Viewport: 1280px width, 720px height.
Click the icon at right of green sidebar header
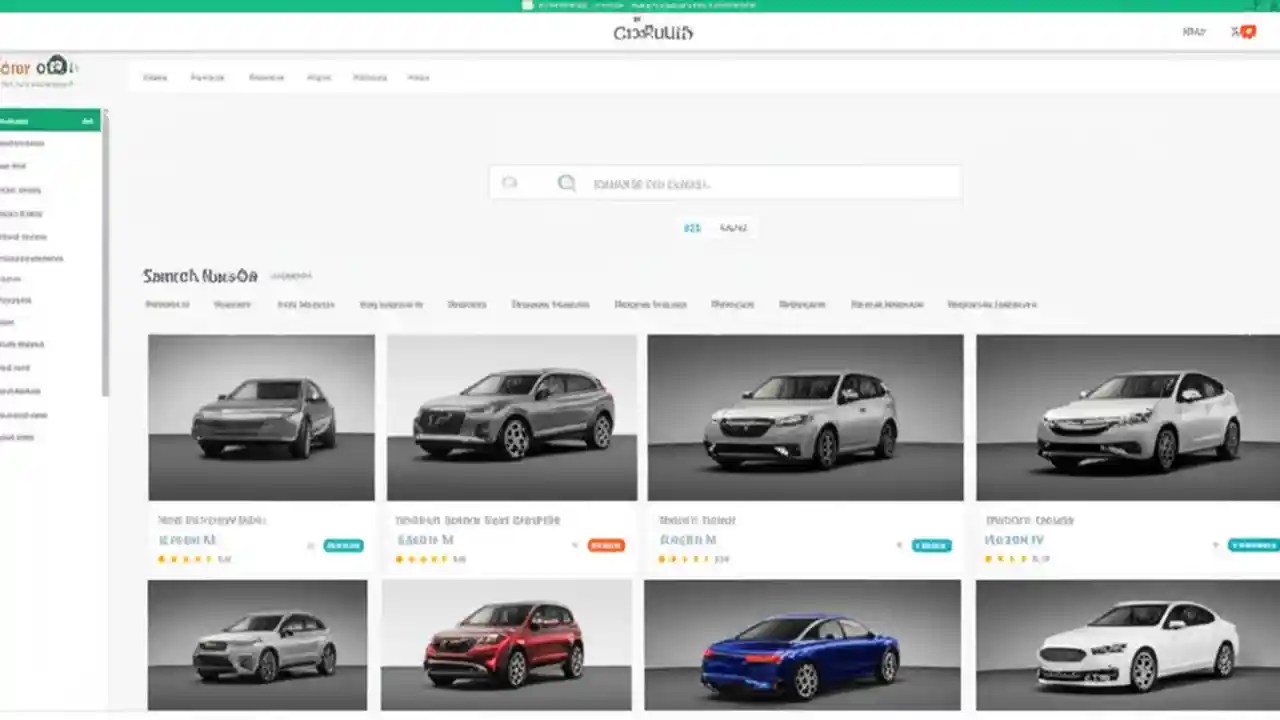point(88,119)
